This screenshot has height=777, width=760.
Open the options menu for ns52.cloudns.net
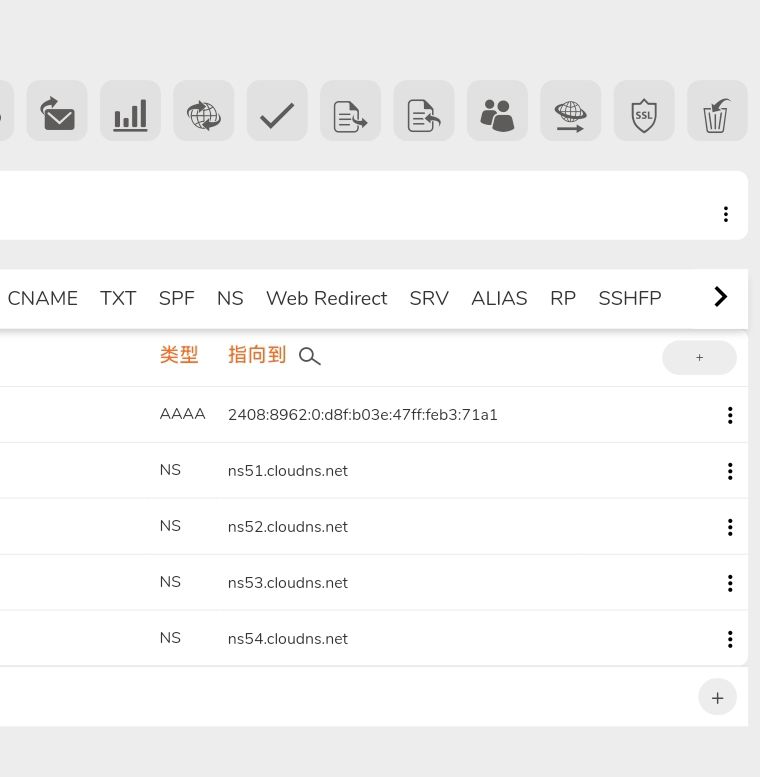click(x=730, y=527)
